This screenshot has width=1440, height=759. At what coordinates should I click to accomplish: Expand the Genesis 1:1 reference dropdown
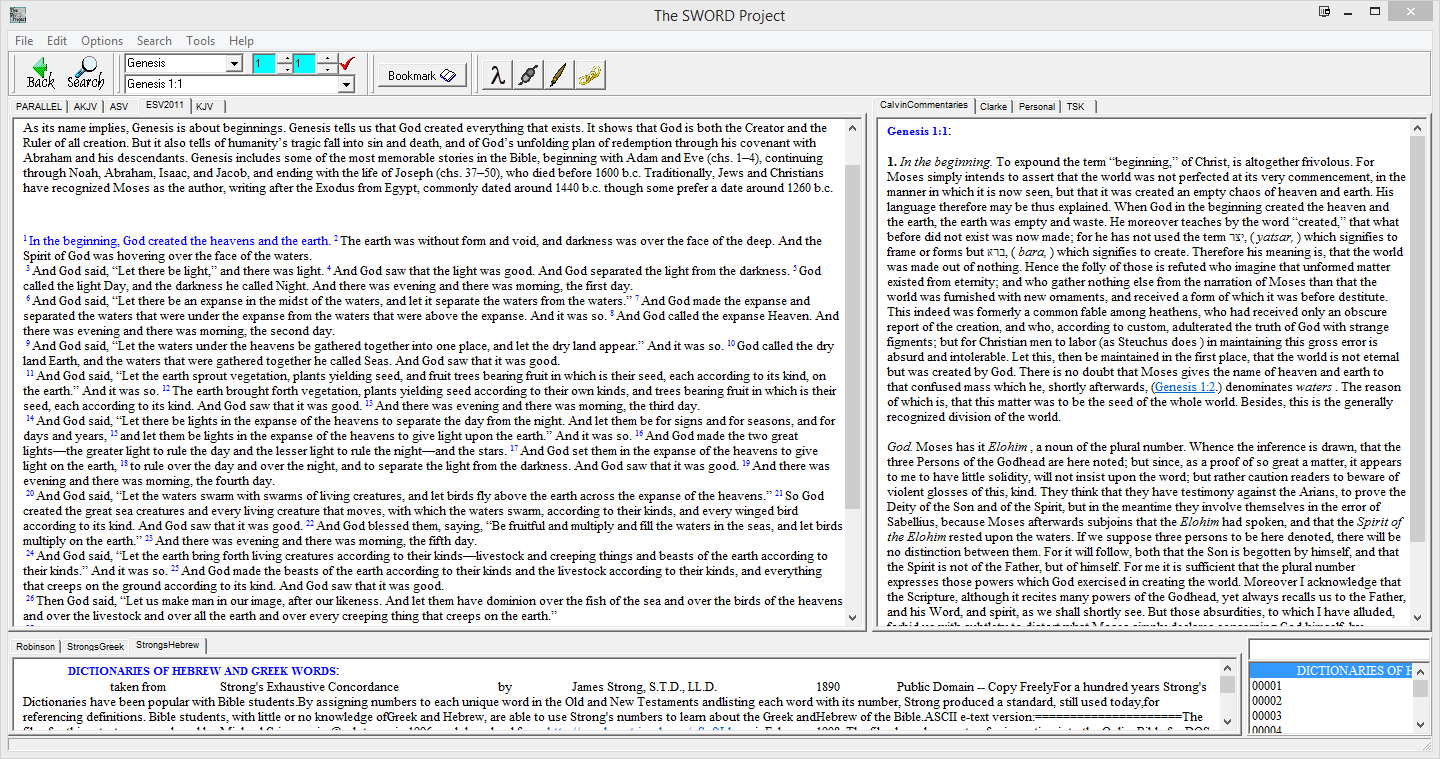click(x=347, y=85)
